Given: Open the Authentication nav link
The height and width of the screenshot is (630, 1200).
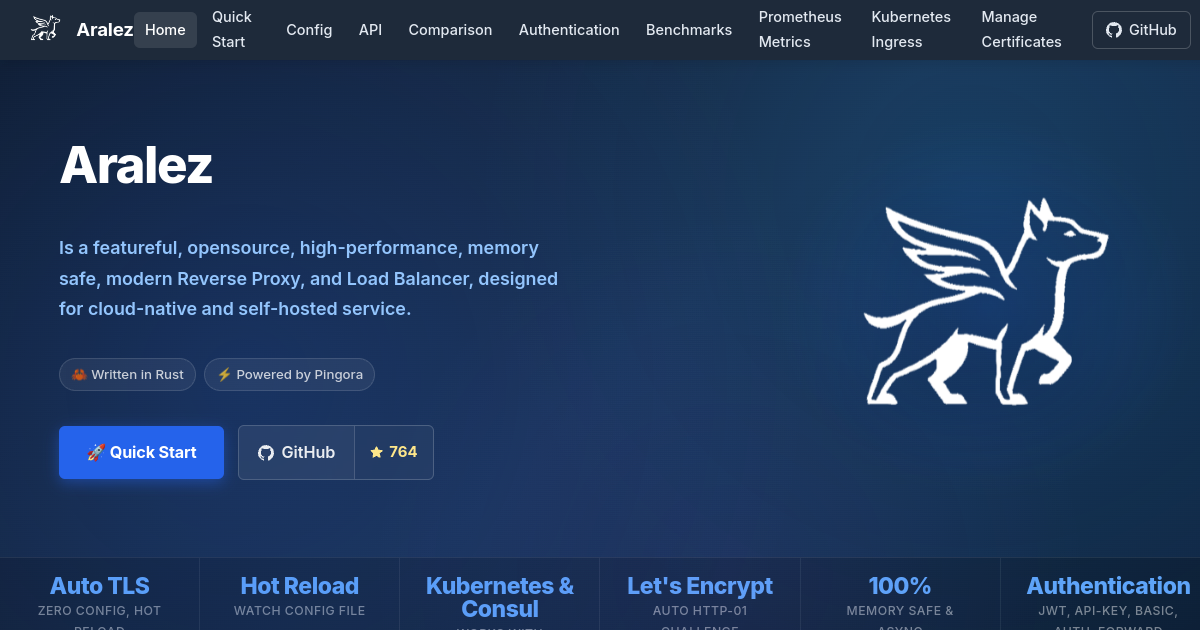Looking at the screenshot, I should pyautogui.click(x=569, y=30).
